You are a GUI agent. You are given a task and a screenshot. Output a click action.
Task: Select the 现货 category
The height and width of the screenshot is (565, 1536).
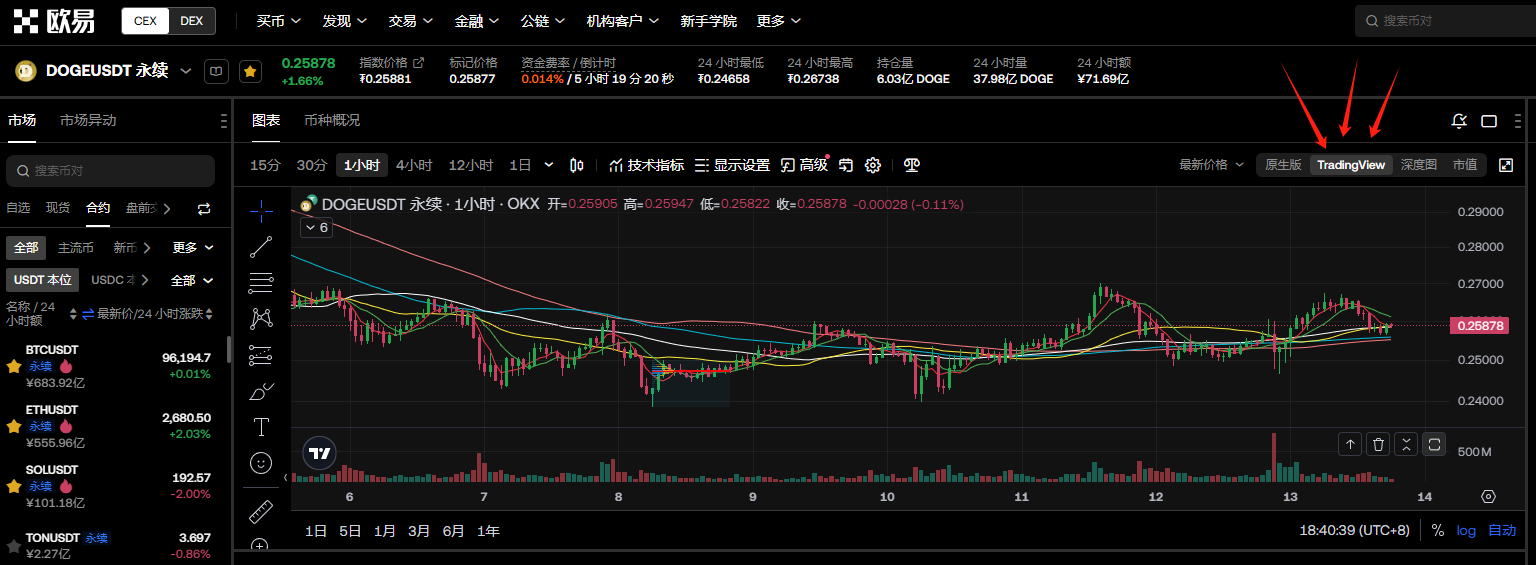(58, 208)
